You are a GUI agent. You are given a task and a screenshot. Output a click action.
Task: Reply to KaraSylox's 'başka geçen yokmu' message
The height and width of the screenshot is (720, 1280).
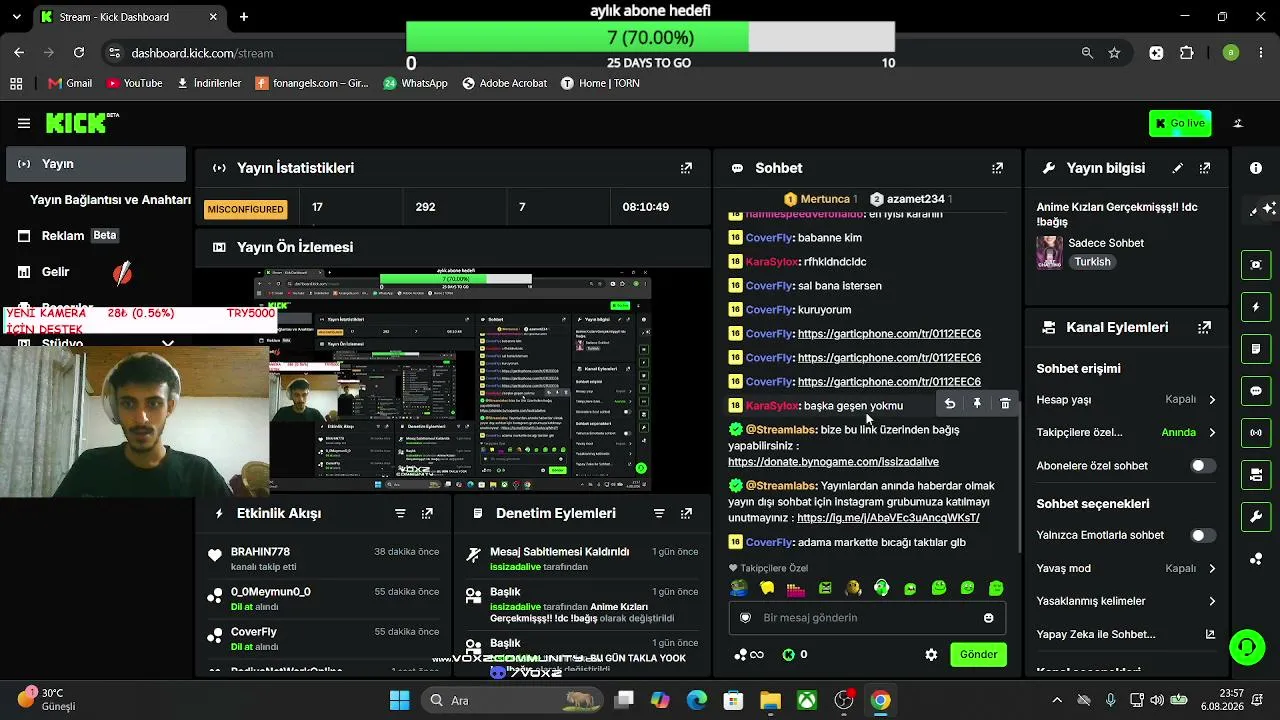coord(950,404)
